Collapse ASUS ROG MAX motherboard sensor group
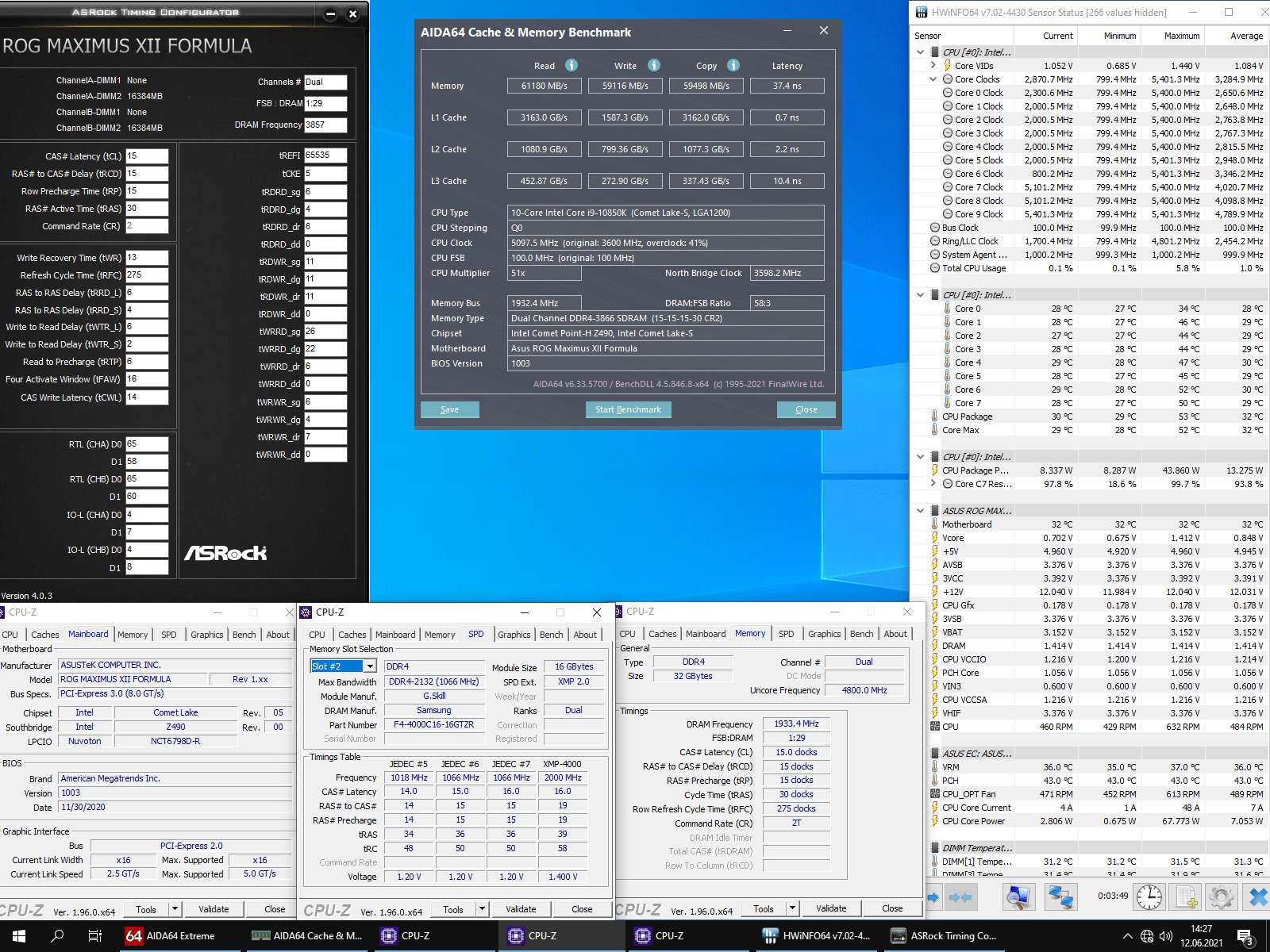 [x=921, y=511]
